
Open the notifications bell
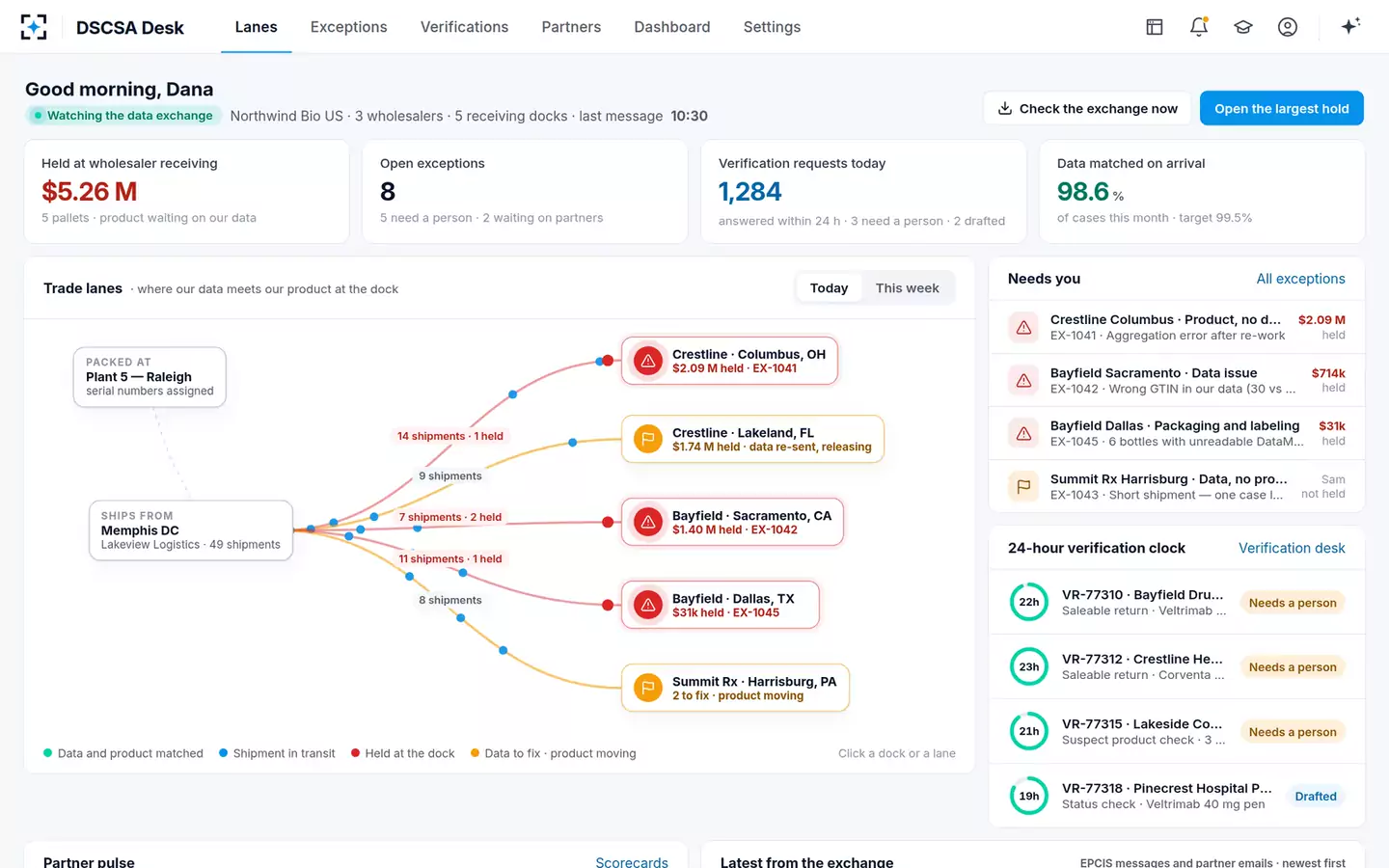click(1199, 27)
